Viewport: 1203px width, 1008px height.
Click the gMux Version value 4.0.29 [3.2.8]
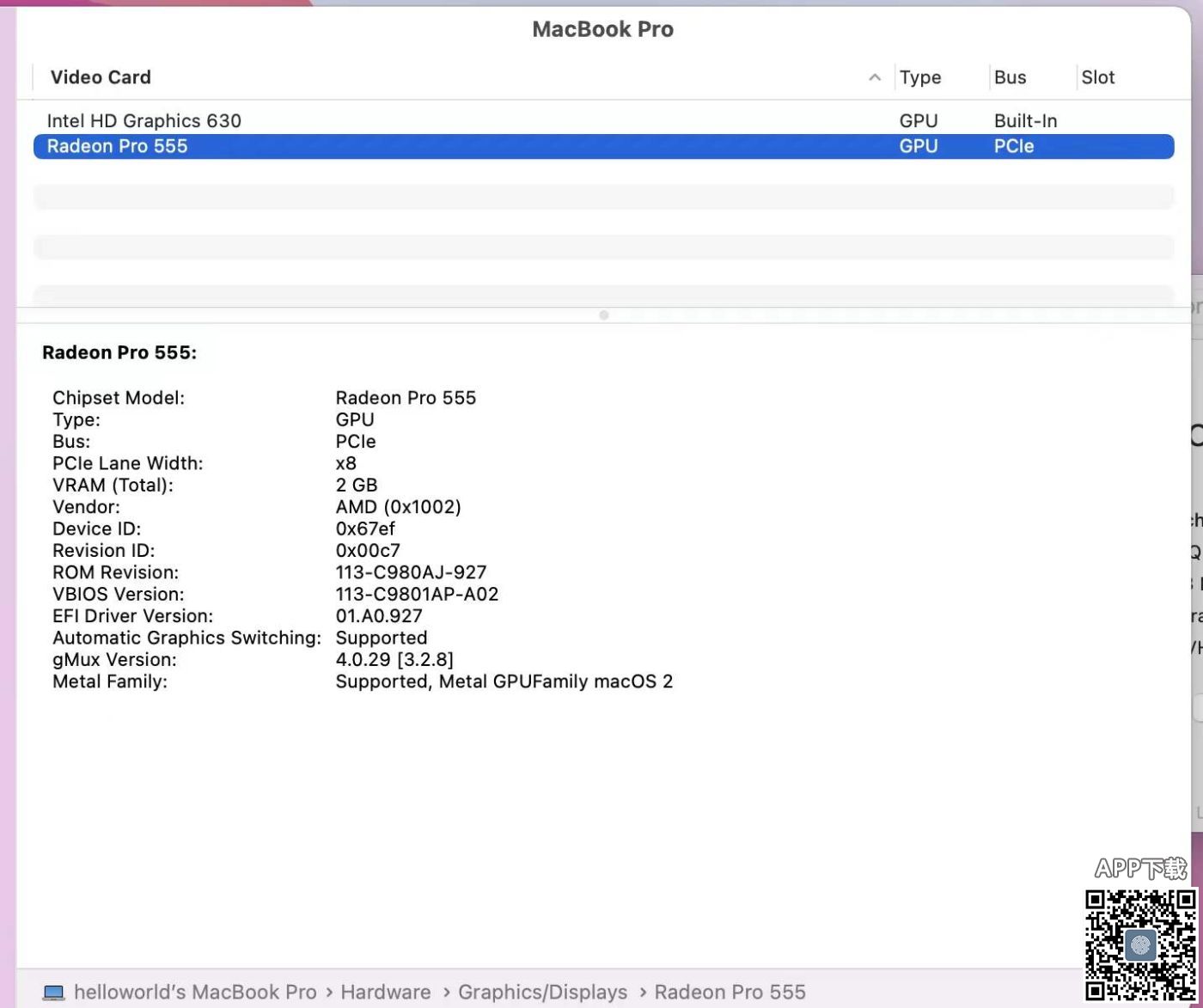(x=394, y=660)
